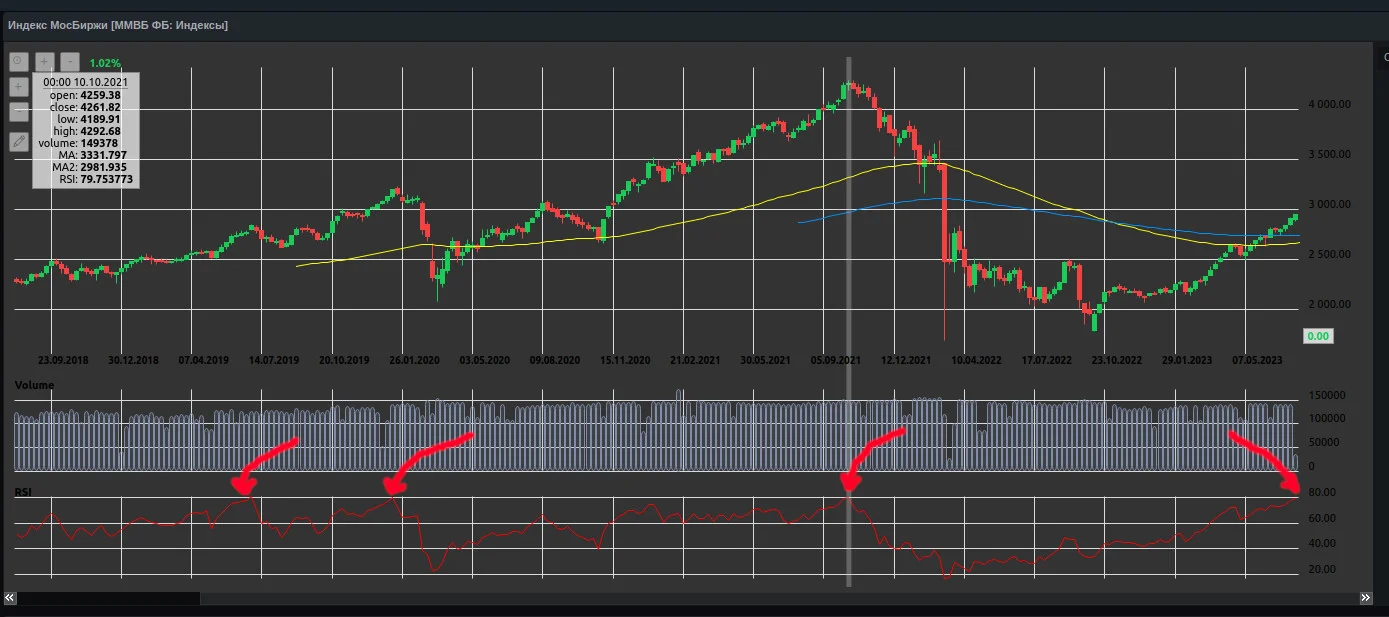
Task: Click the tooltip date 00:00 10.10.2021
Action: [x=85, y=82]
